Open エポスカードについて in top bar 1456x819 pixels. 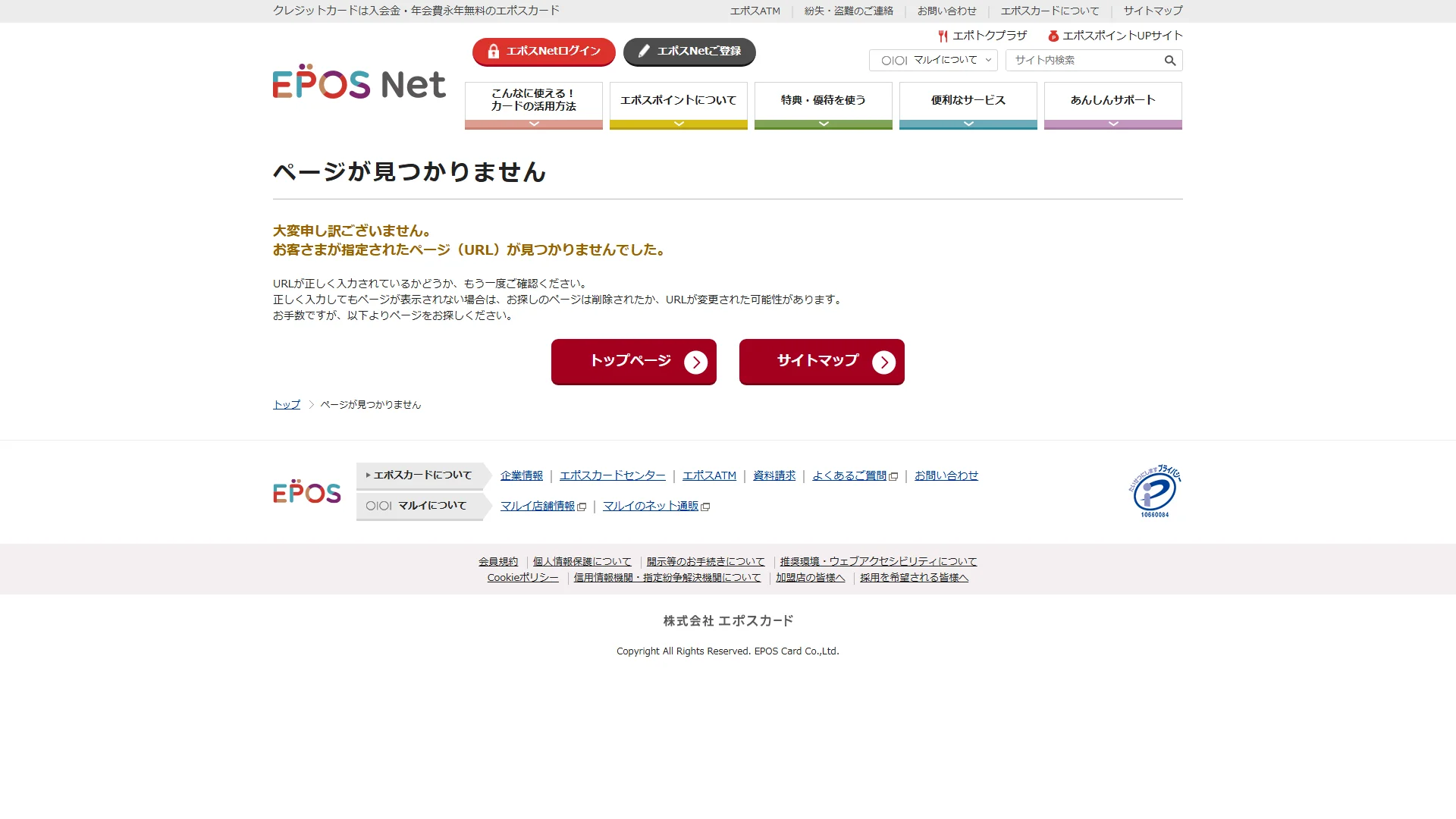point(1050,11)
